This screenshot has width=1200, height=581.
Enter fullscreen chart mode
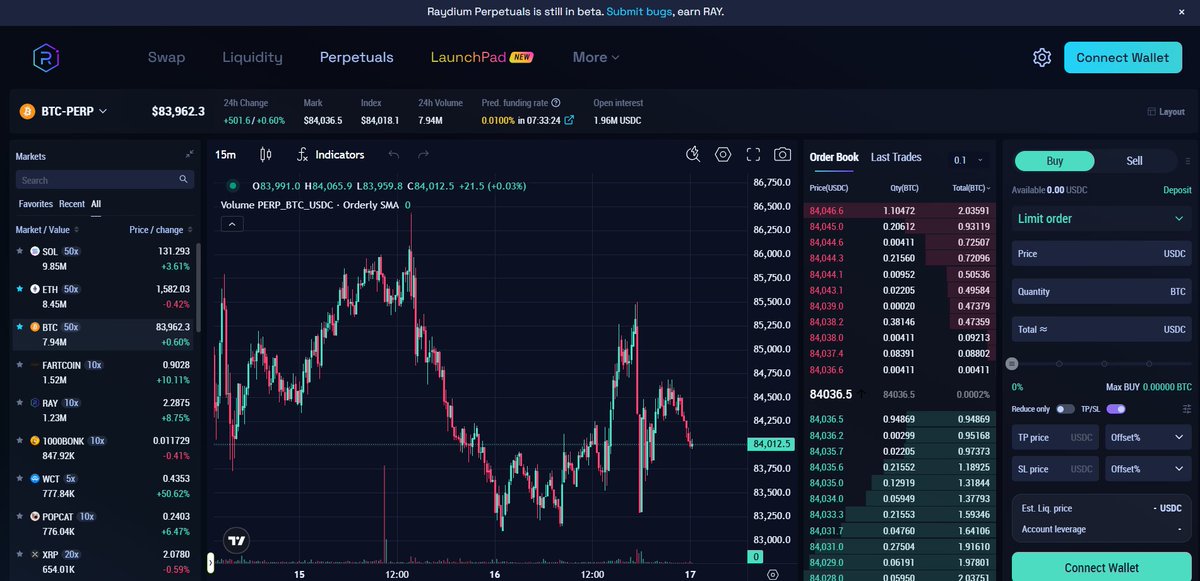click(x=753, y=154)
